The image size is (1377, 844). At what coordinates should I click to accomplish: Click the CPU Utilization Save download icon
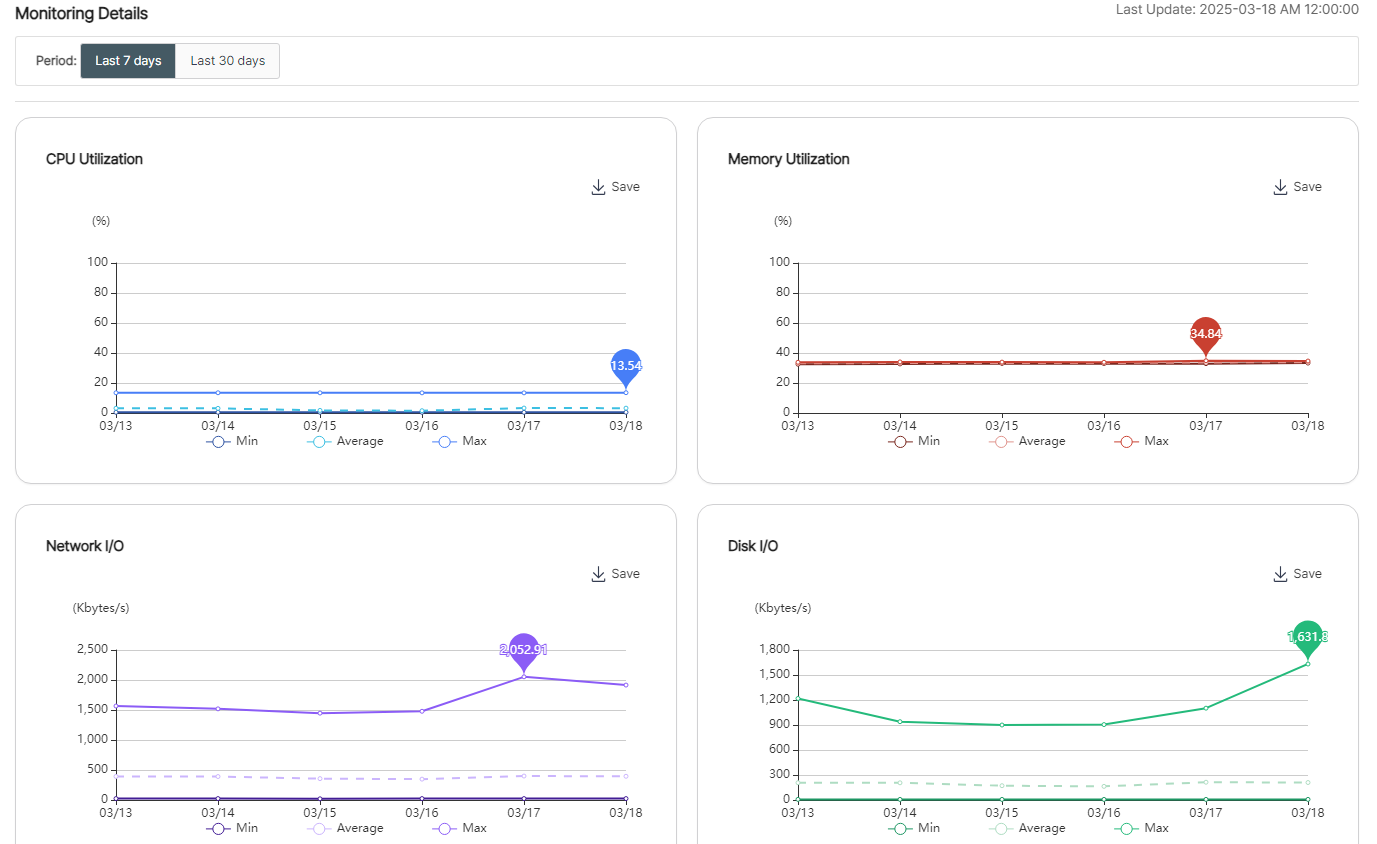click(598, 187)
